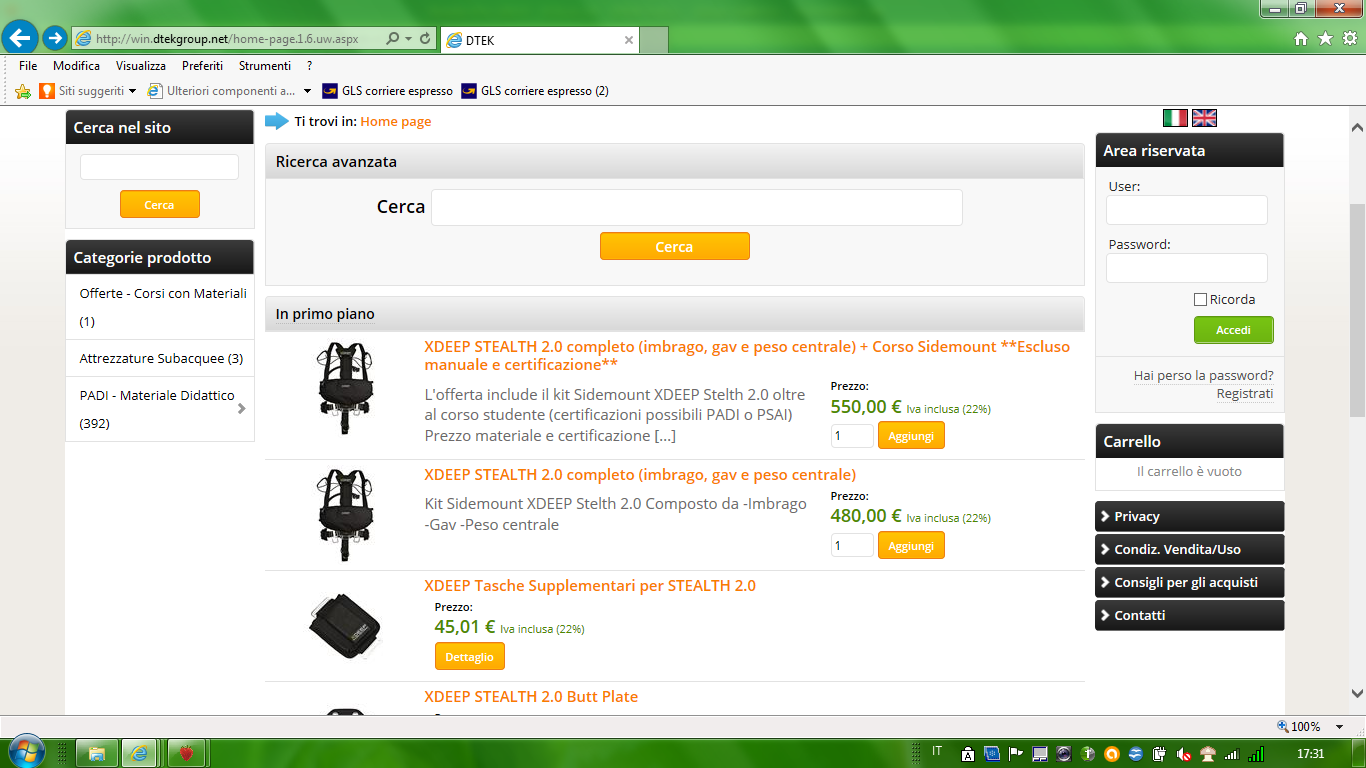Tick the Ricorda checkbox
This screenshot has width=1366, height=768.
pos(1200,300)
